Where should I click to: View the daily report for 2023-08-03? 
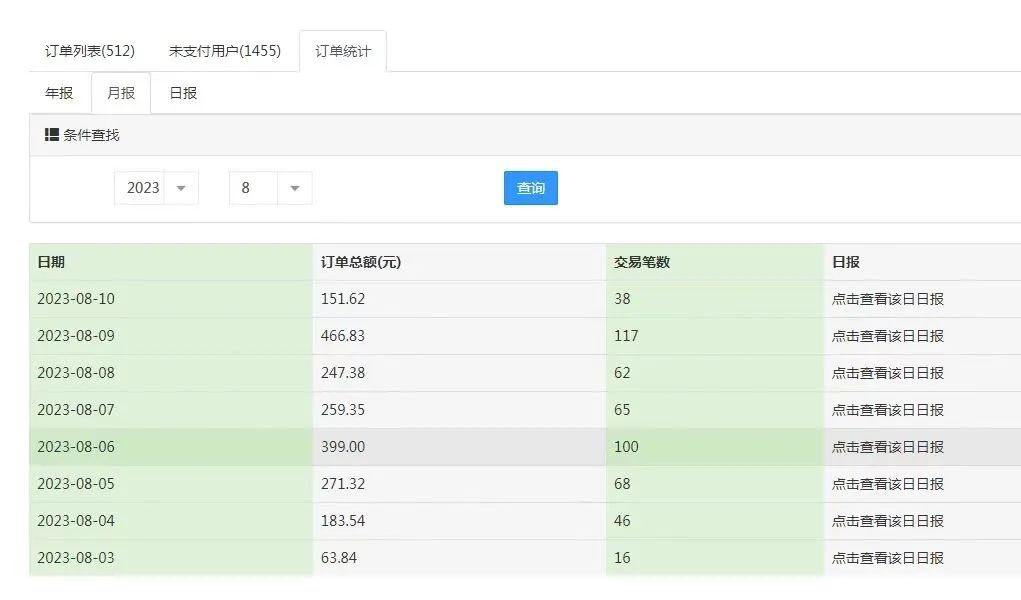[x=886, y=558]
